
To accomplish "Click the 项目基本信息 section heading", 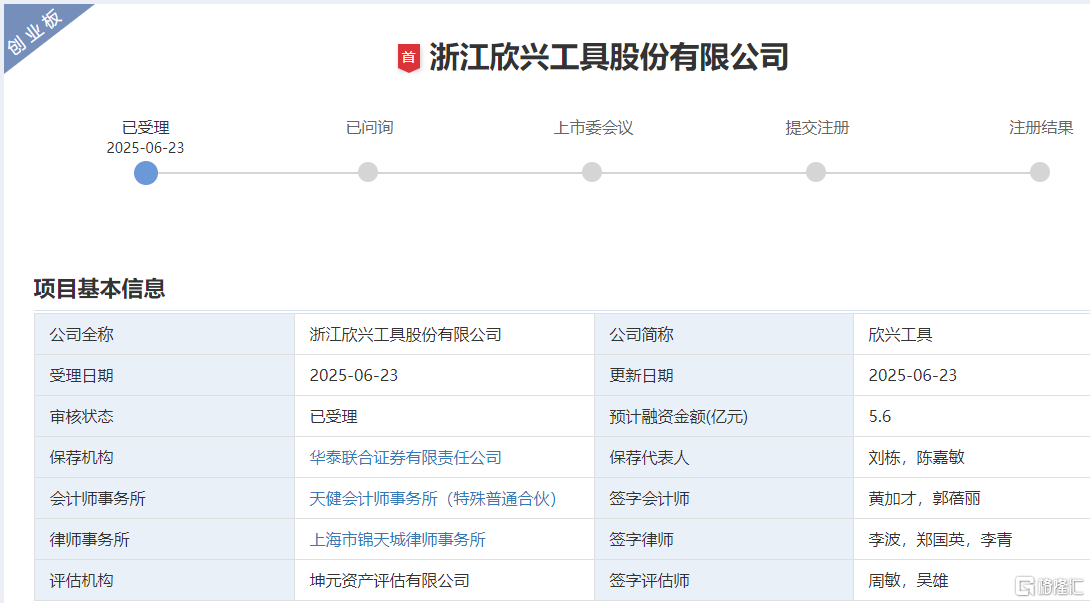I will (x=99, y=289).
